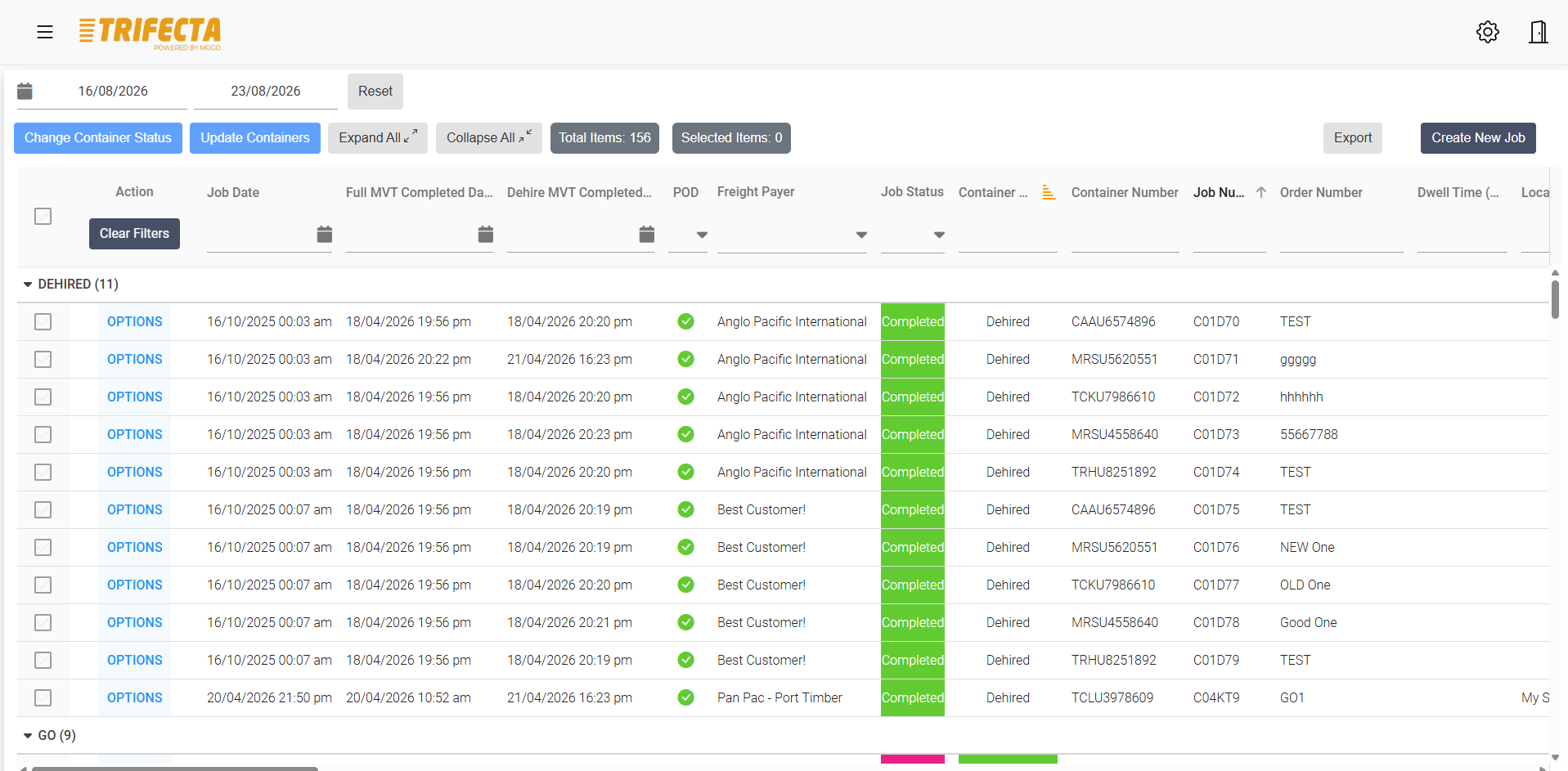Tick the checkbox for job C01D73

point(43,435)
